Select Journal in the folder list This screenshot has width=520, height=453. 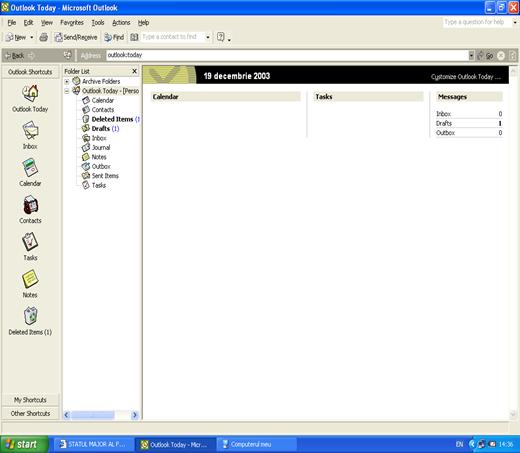point(101,147)
